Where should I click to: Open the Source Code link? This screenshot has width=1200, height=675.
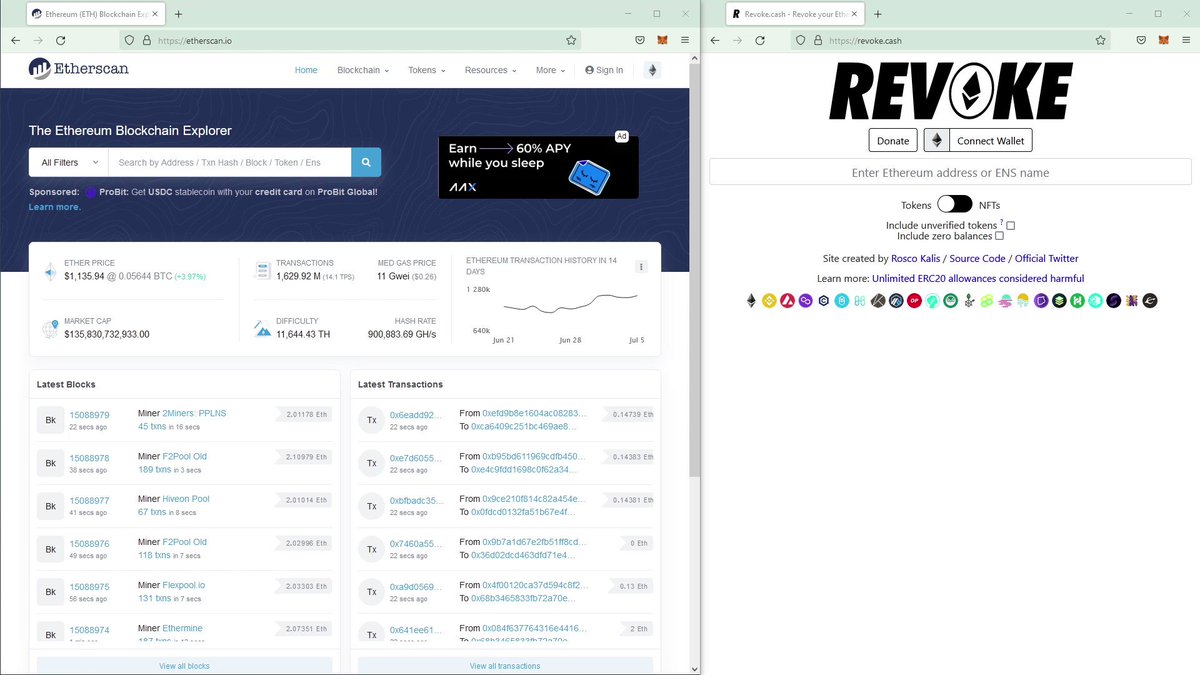tap(977, 259)
